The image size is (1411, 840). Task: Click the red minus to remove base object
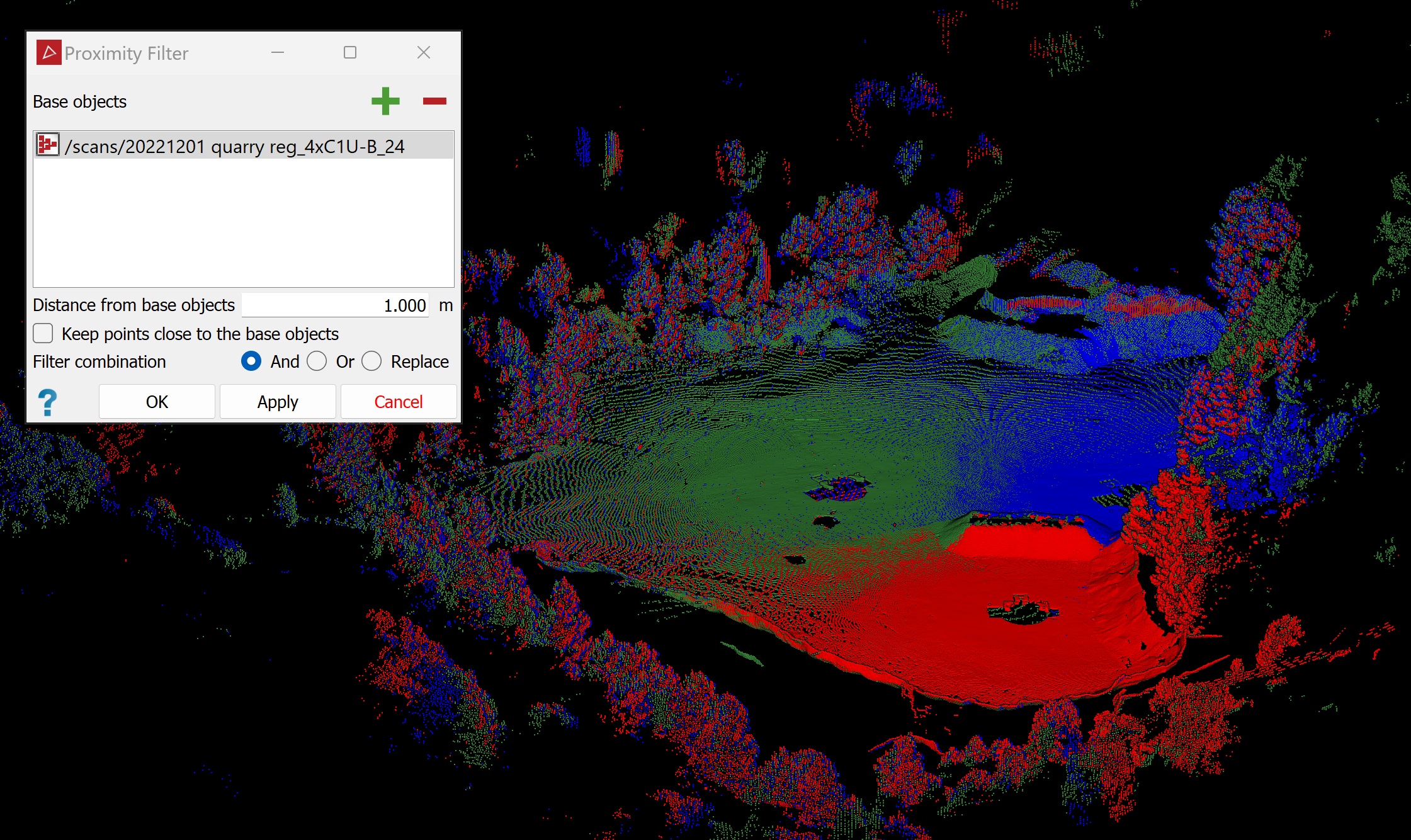tap(434, 101)
